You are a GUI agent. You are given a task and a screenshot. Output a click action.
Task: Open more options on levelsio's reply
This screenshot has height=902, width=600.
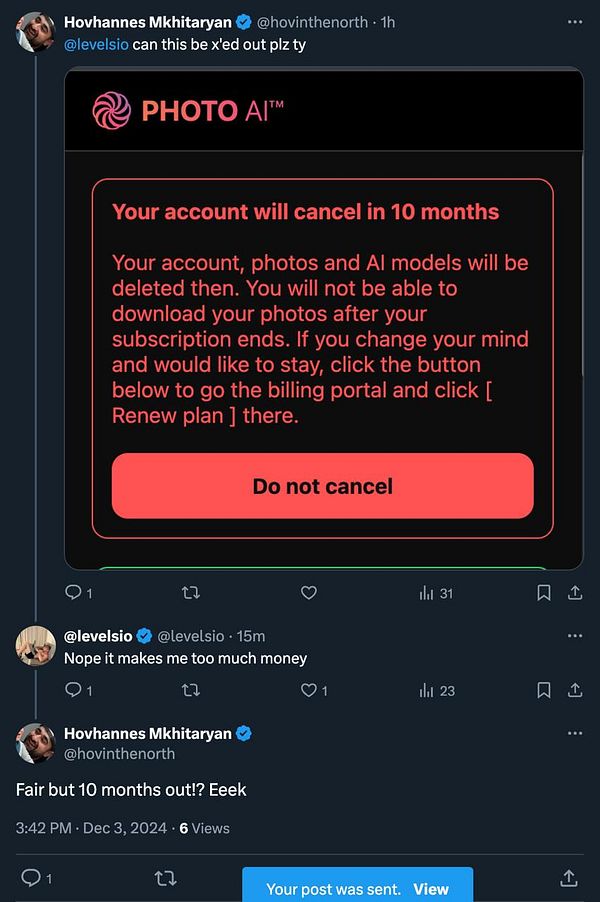(574, 636)
